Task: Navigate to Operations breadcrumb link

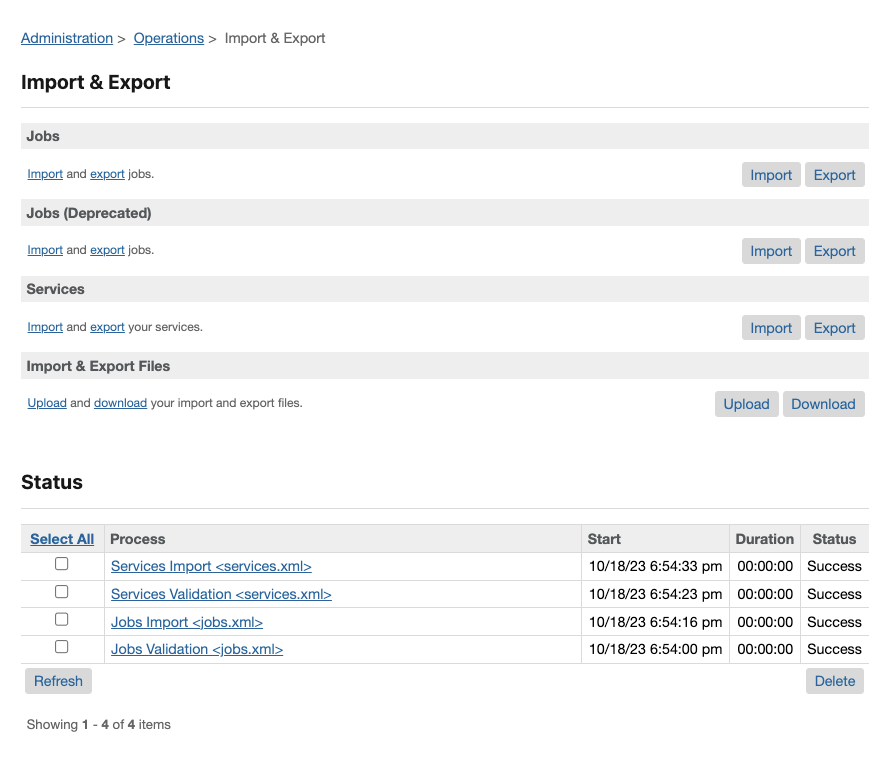Action: coord(168,38)
